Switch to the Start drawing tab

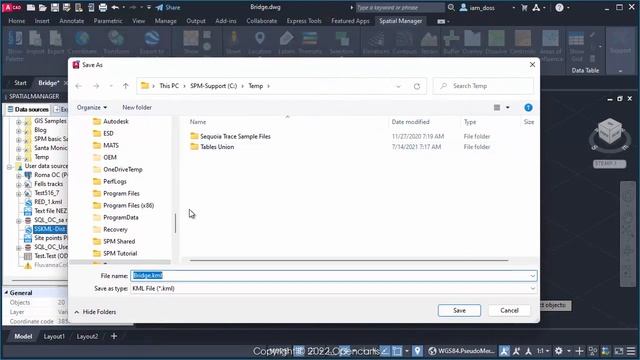[20, 83]
